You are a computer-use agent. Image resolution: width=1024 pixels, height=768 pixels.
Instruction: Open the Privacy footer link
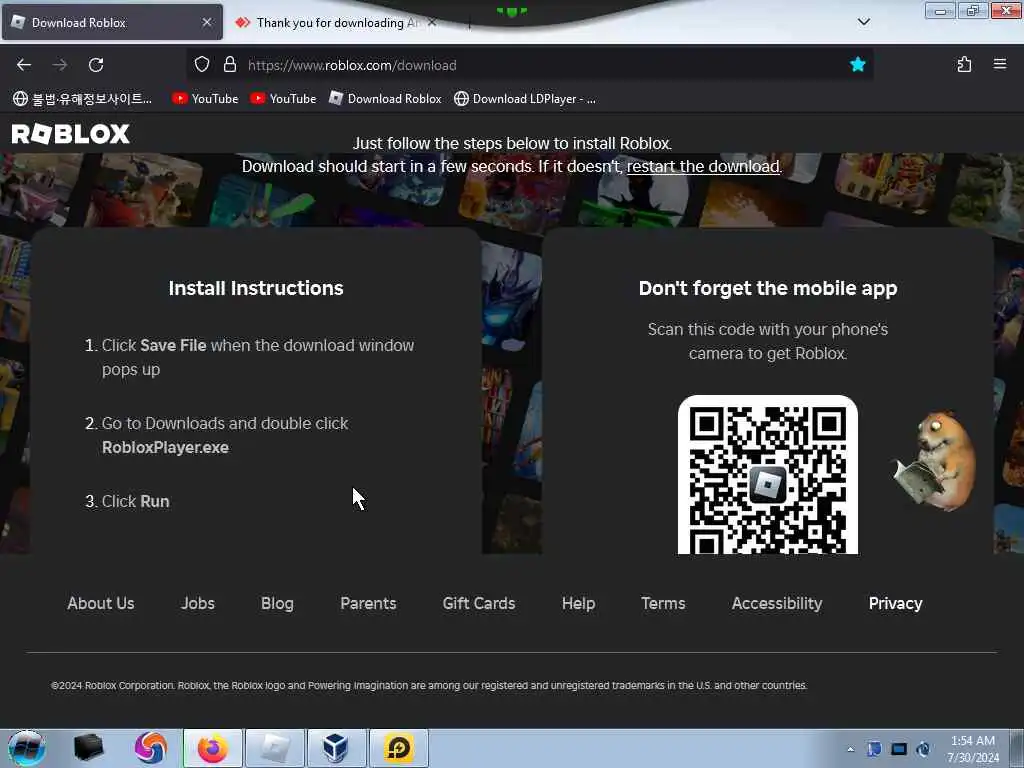895,603
